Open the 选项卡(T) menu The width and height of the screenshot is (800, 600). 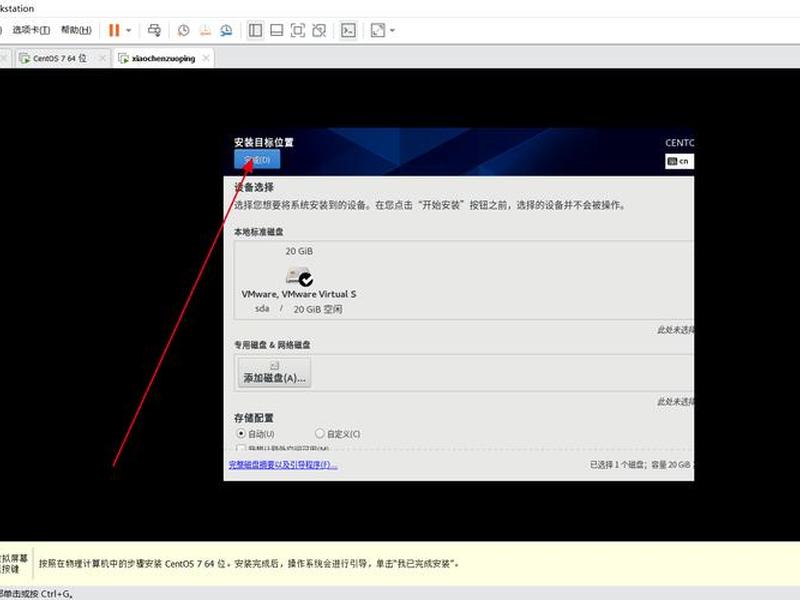(31, 30)
